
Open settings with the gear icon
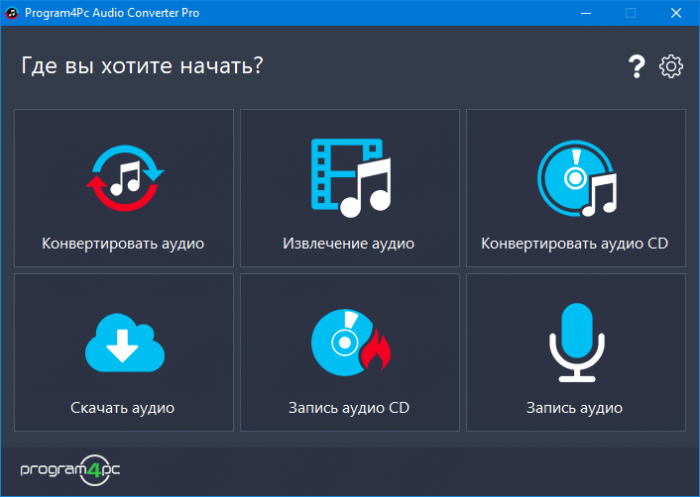coord(671,67)
